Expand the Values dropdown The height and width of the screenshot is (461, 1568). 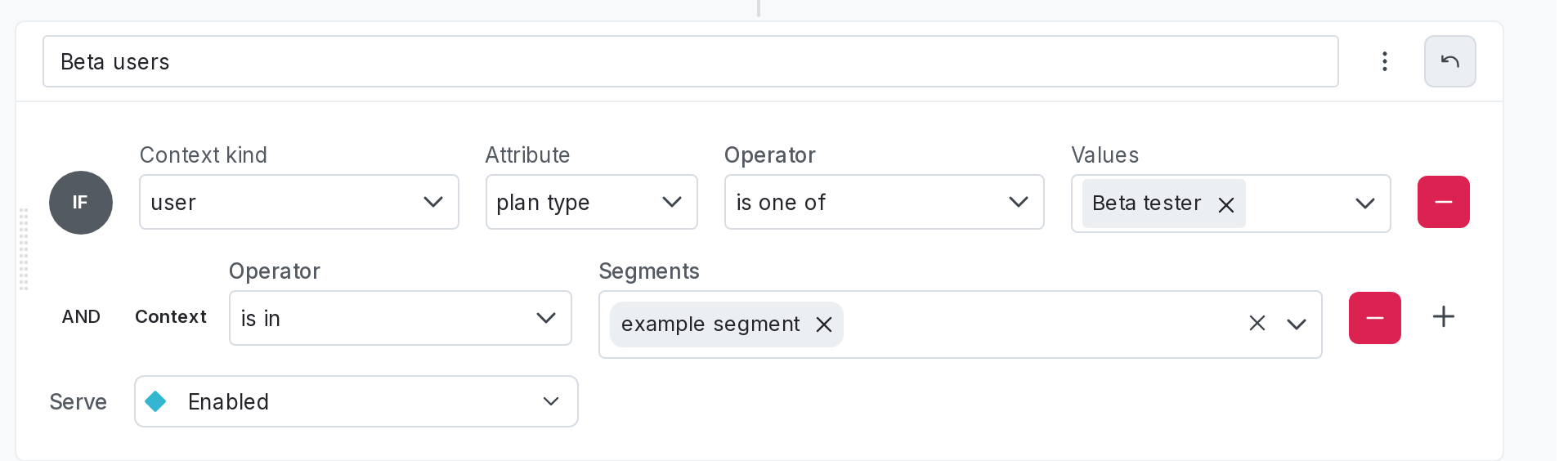[x=1364, y=204]
